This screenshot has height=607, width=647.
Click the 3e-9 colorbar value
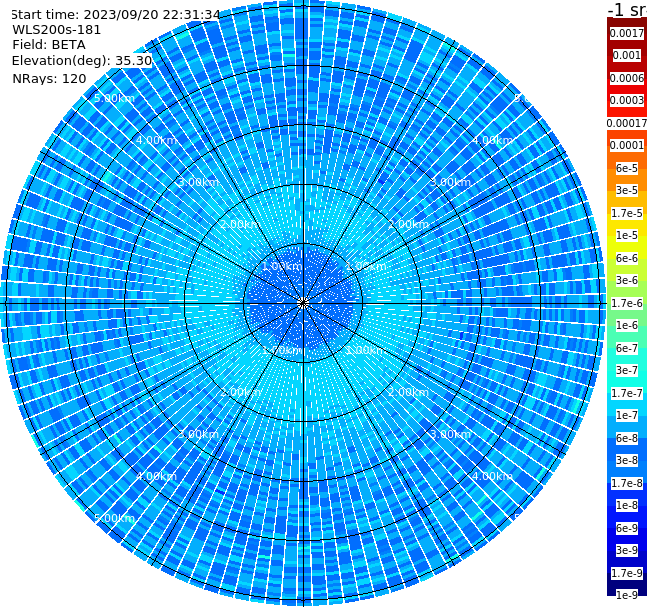coord(627,550)
